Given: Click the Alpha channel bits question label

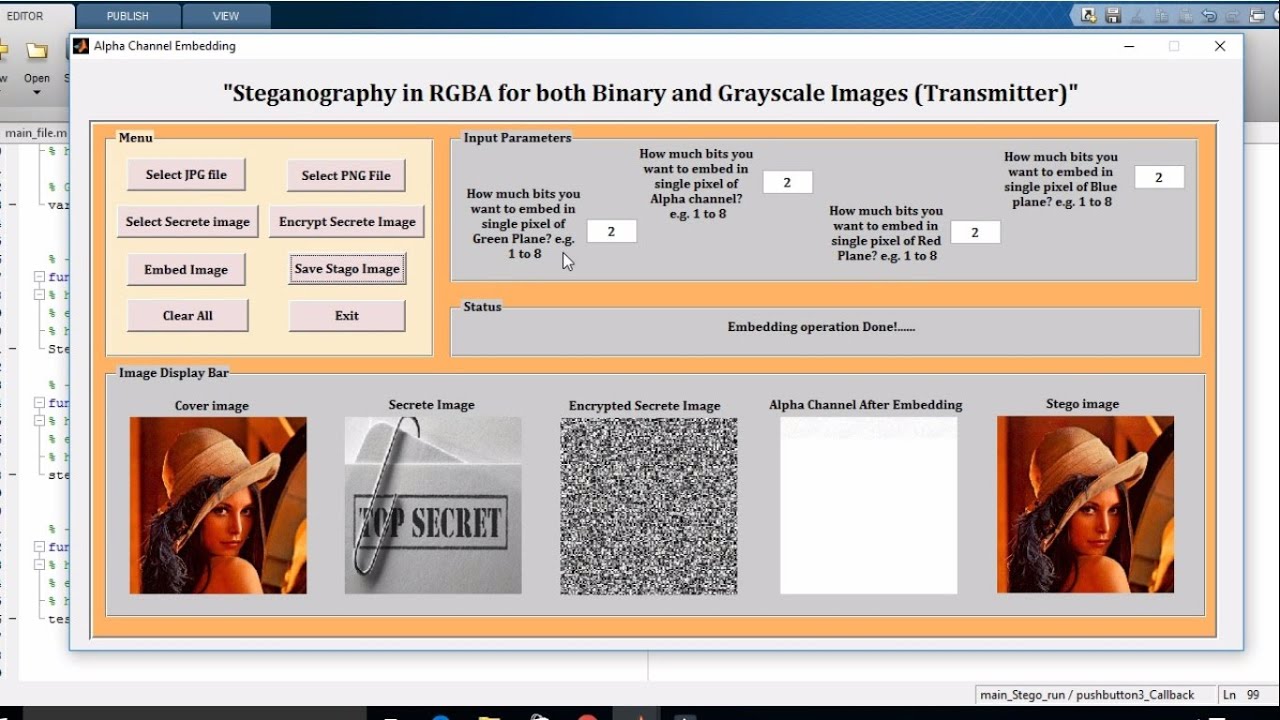Looking at the screenshot, I should [696, 184].
